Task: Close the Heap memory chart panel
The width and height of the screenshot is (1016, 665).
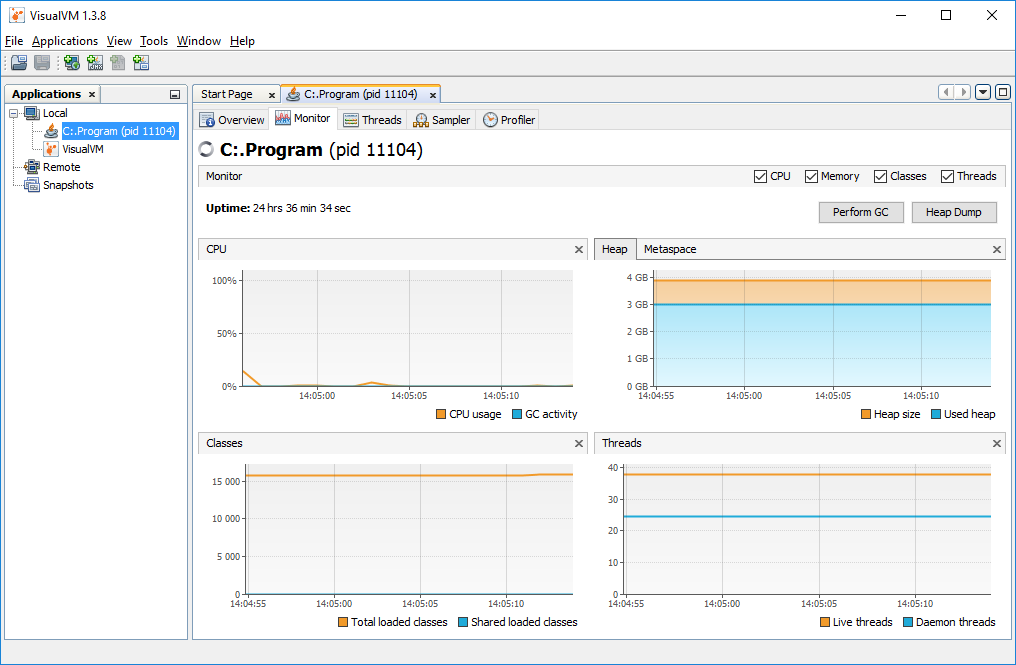Action: 997,250
